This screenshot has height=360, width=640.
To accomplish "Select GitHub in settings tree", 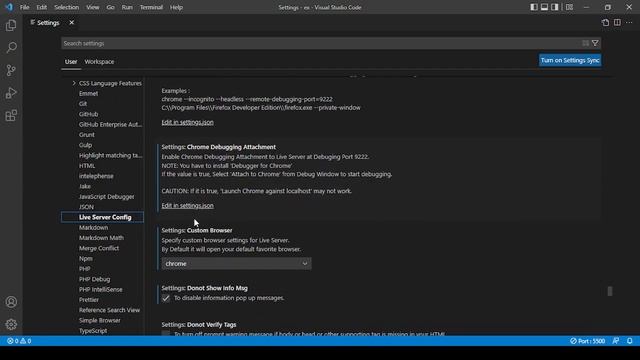I will (x=89, y=114).
